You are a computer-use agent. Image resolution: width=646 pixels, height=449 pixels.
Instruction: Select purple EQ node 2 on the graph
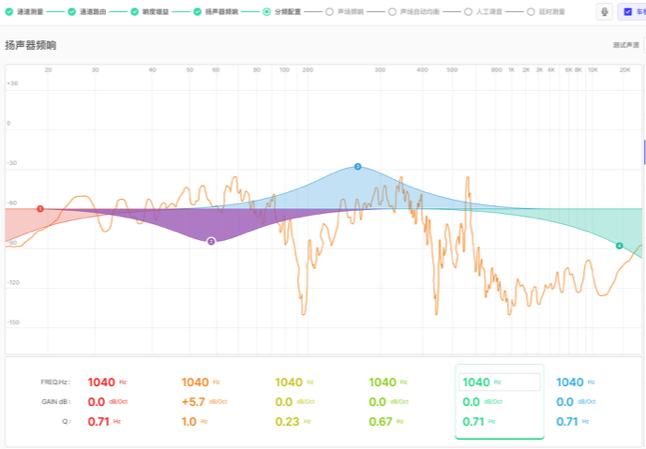pos(211,241)
